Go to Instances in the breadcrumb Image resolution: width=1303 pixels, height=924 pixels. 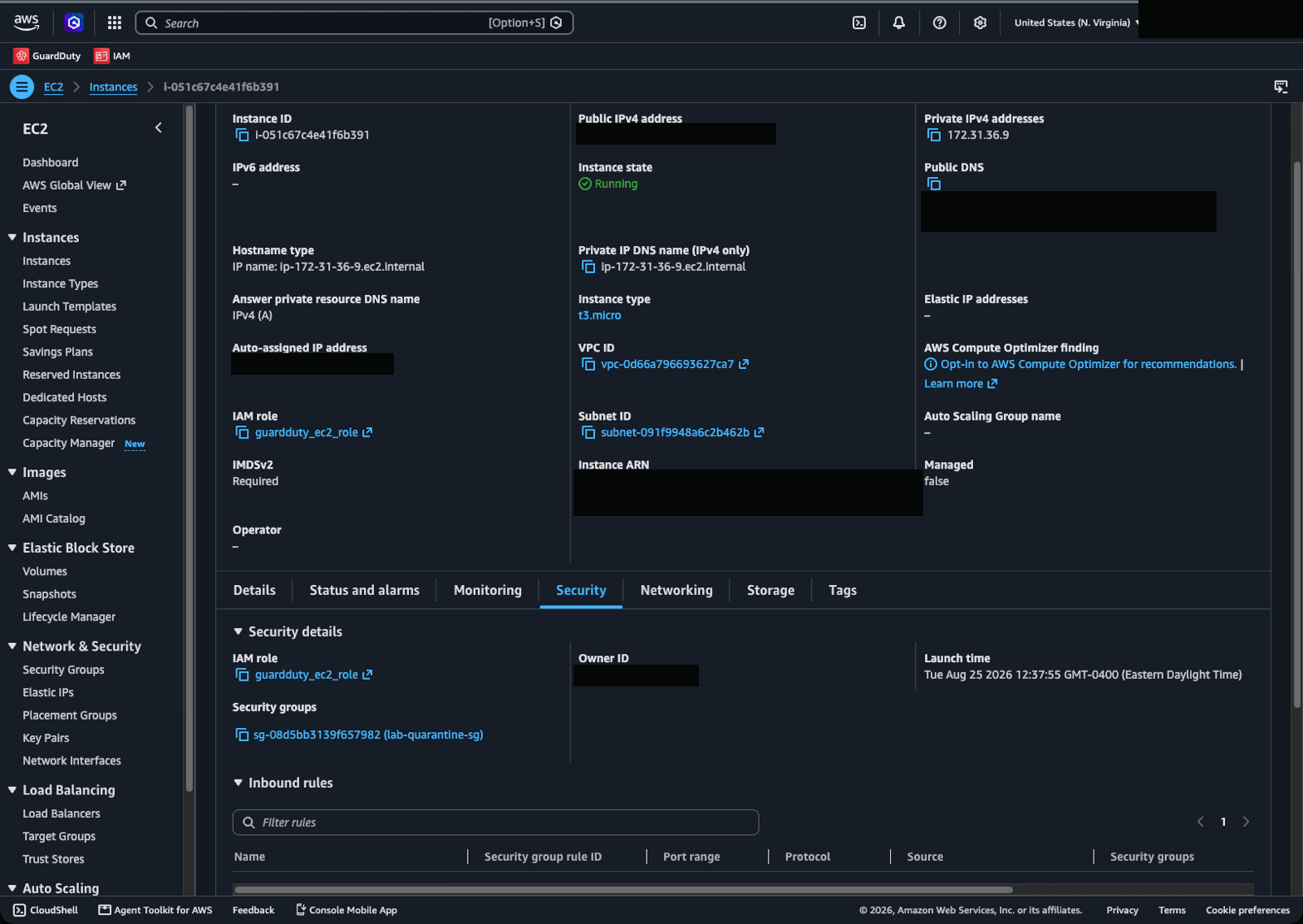pyautogui.click(x=113, y=86)
